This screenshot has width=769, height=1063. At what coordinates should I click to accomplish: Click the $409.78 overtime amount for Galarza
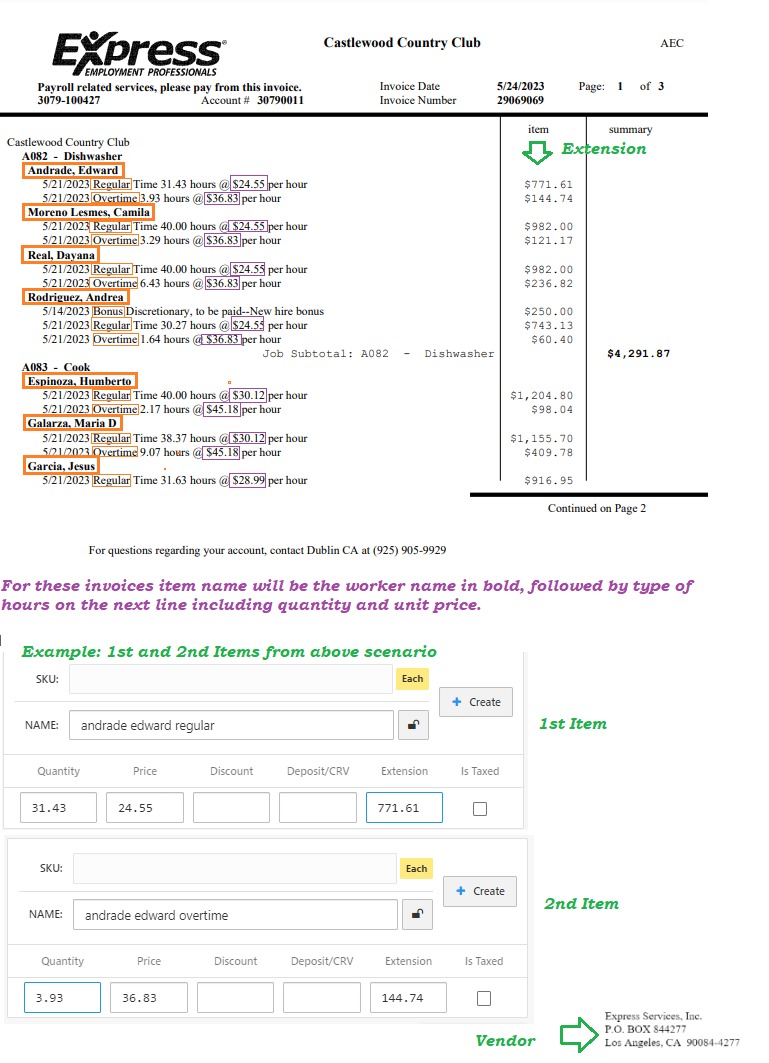click(x=548, y=452)
